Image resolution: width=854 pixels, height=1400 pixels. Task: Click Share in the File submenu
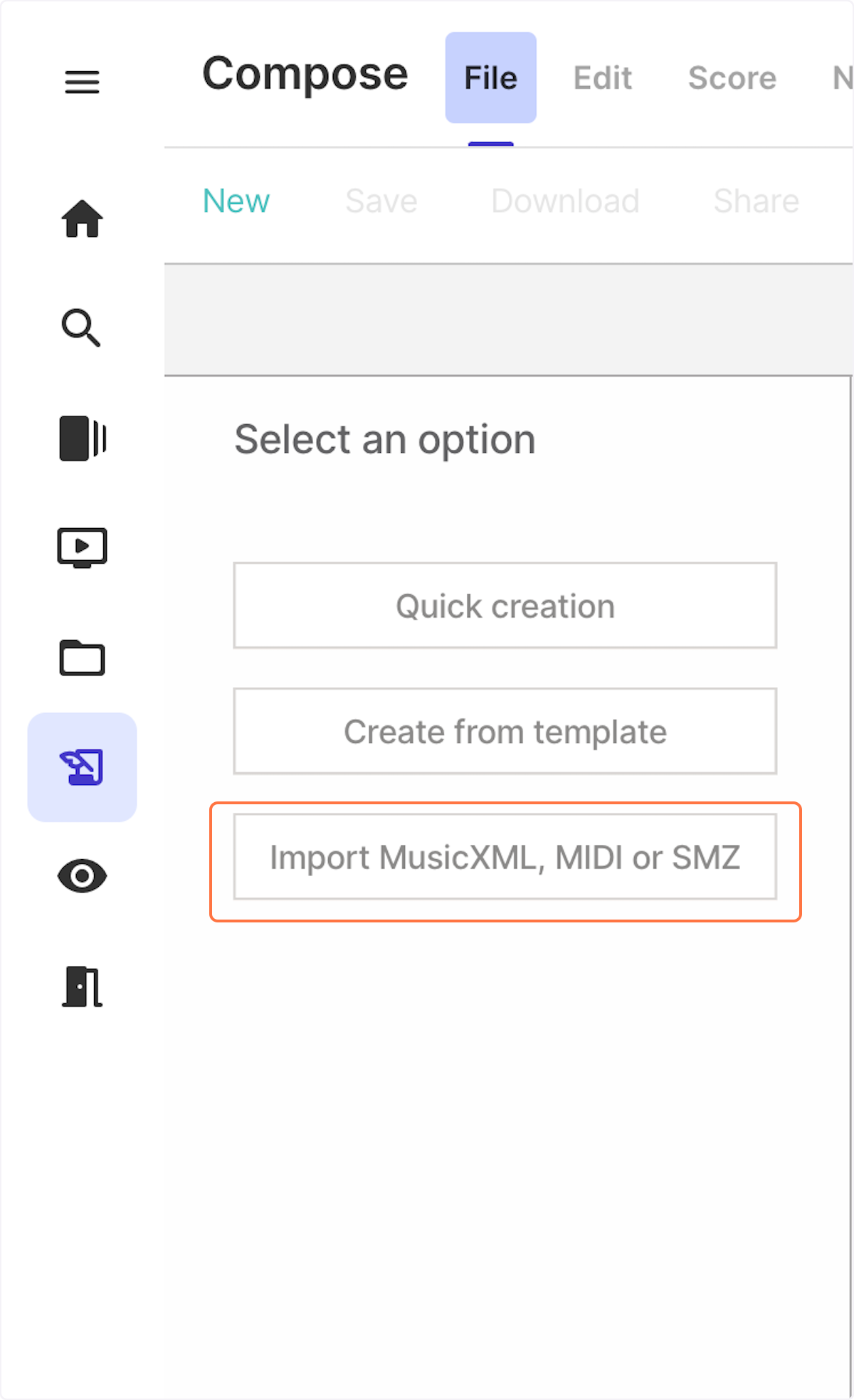pos(756,201)
